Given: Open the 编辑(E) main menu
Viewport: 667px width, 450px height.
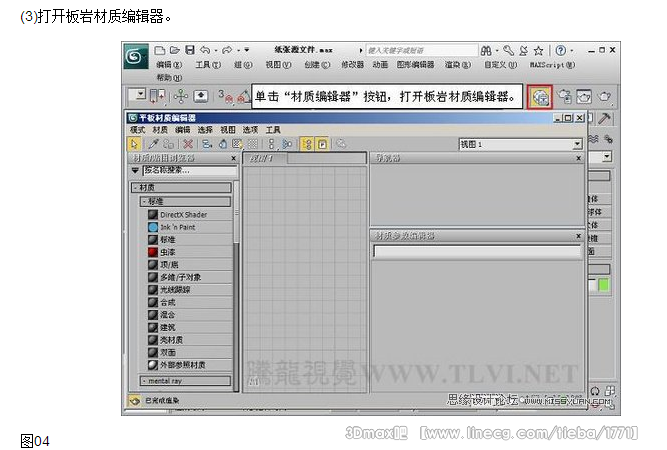Looking at the screenshot, I should click(169, 65).
